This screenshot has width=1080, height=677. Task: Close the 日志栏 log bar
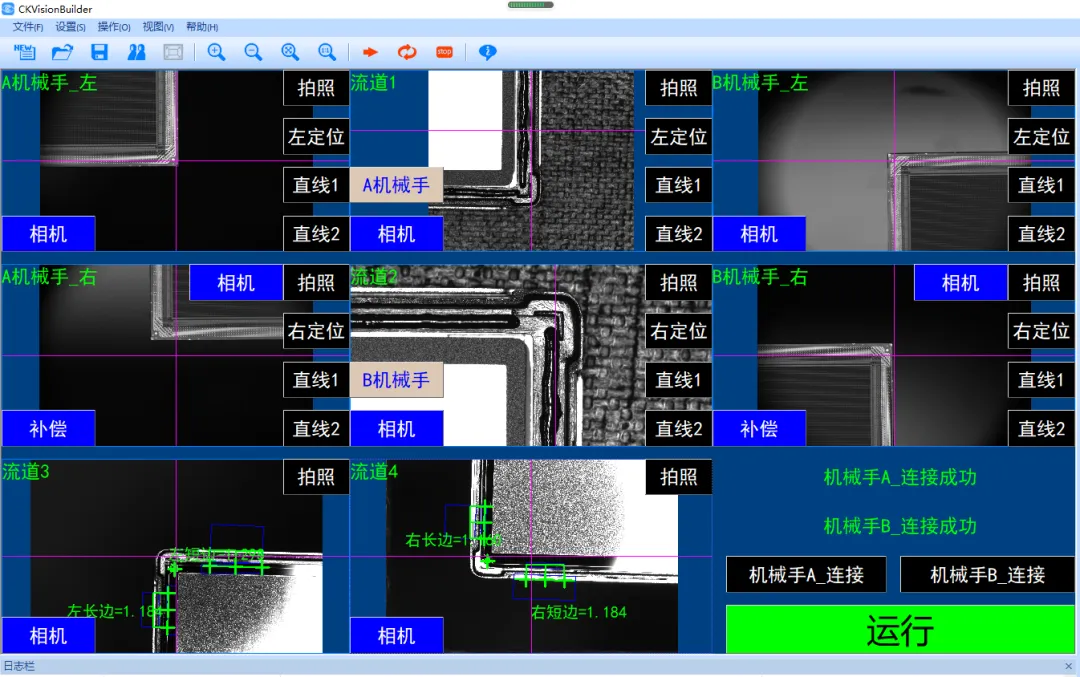(1068, 666)
